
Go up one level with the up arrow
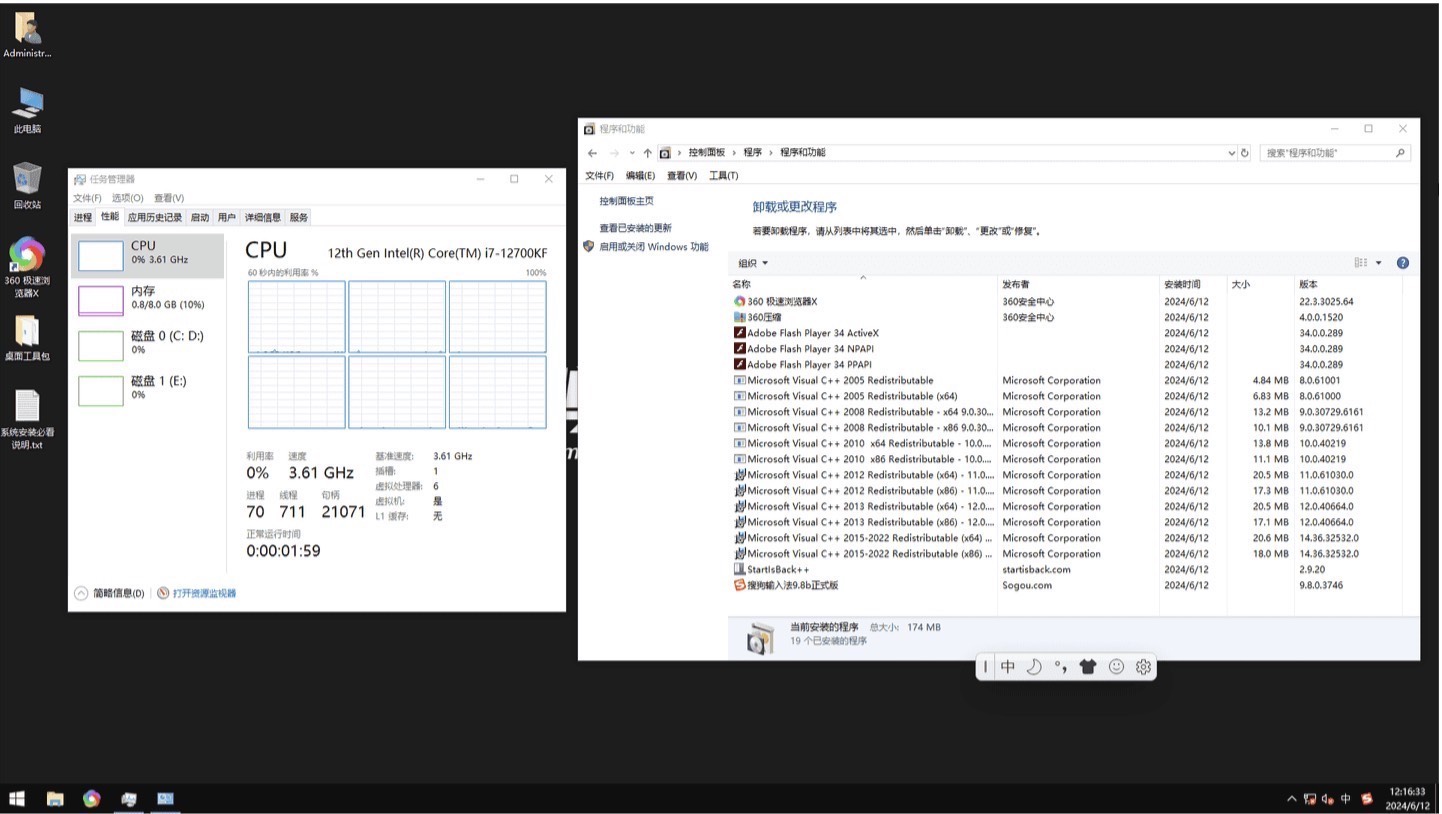click(x=647, y=153)
